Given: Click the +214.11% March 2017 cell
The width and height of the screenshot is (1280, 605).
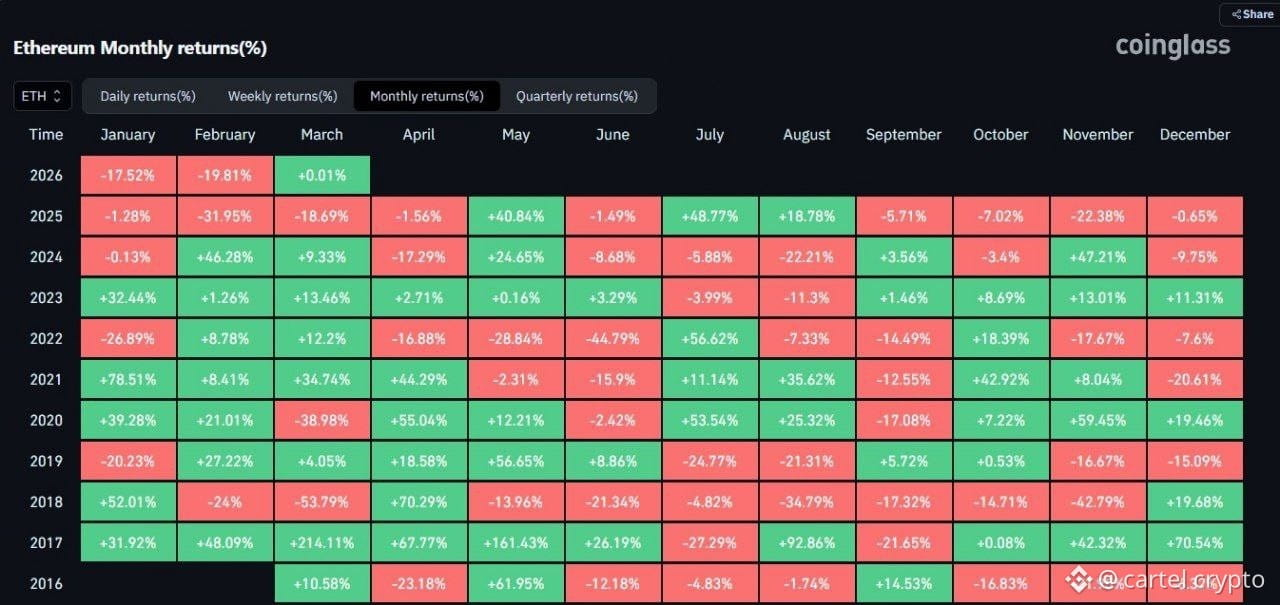Looking at the screenshot, I should (322, 543).
